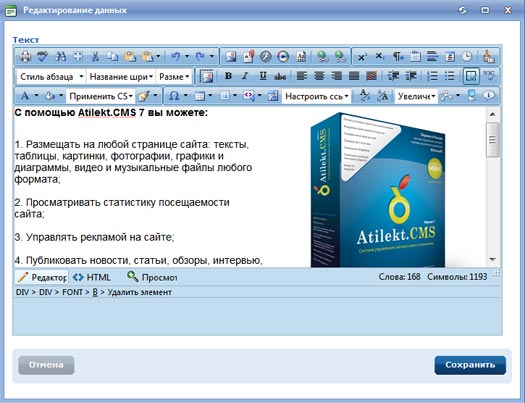Open background color paint bucket picker
This screenshot has width=525, height=403.
[50, 96]
